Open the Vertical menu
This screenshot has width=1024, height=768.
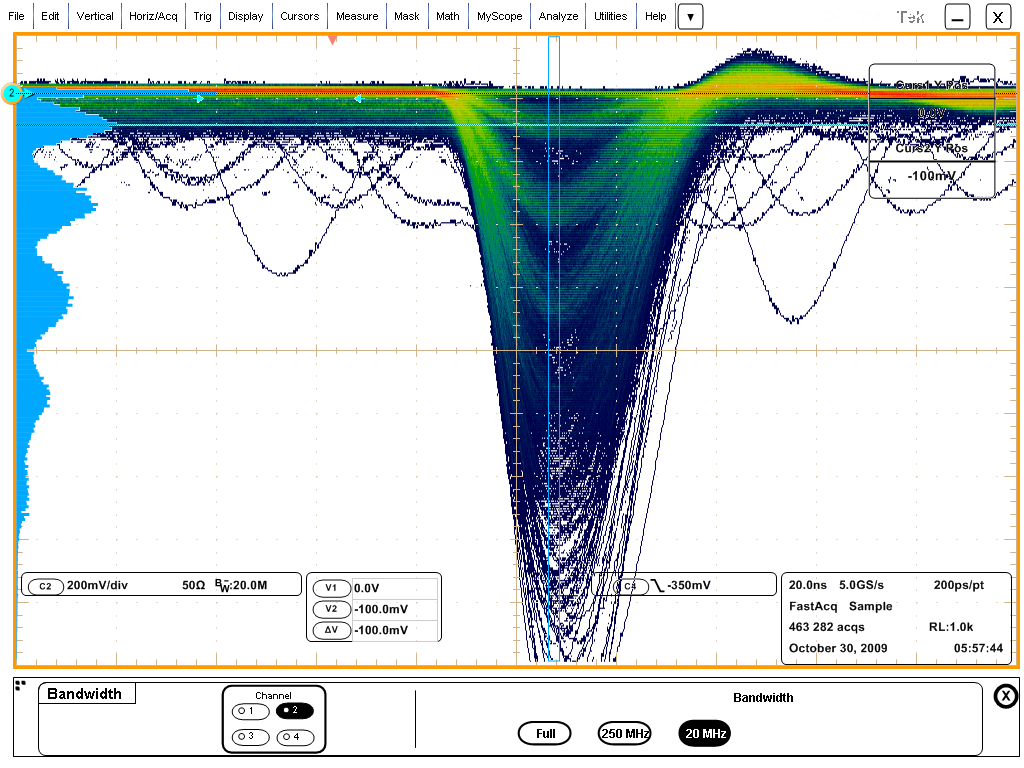pos(95,16)
